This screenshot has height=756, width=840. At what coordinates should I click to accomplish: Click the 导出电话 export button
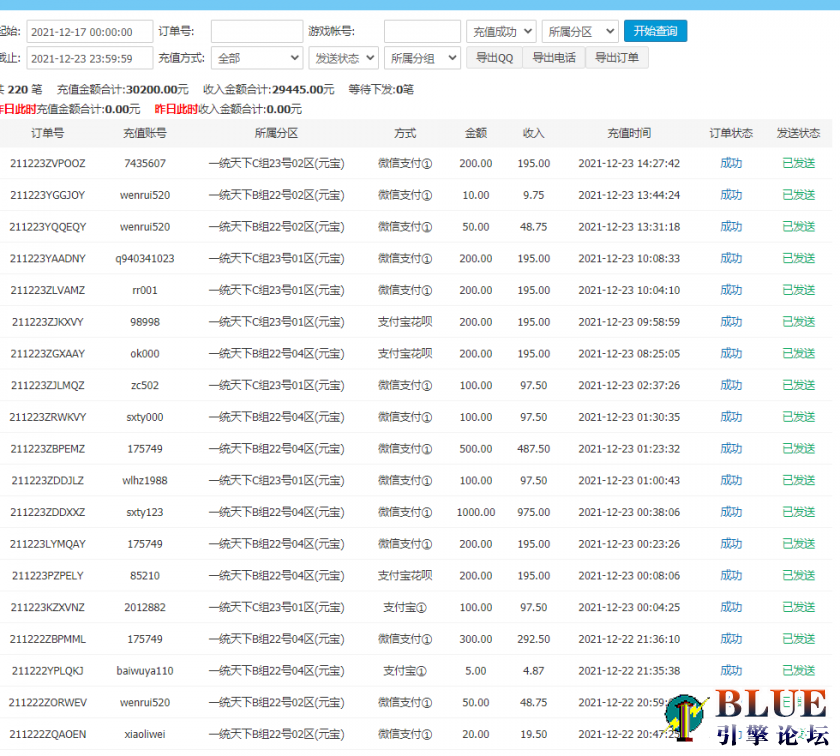pos(554,57)
